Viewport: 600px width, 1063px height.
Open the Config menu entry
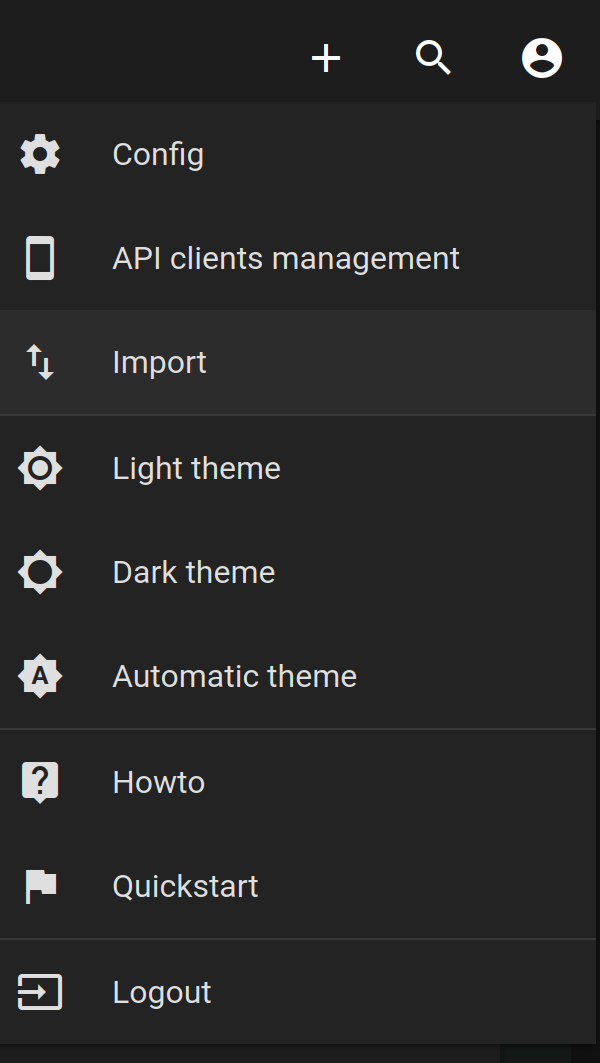click(298, 154)
